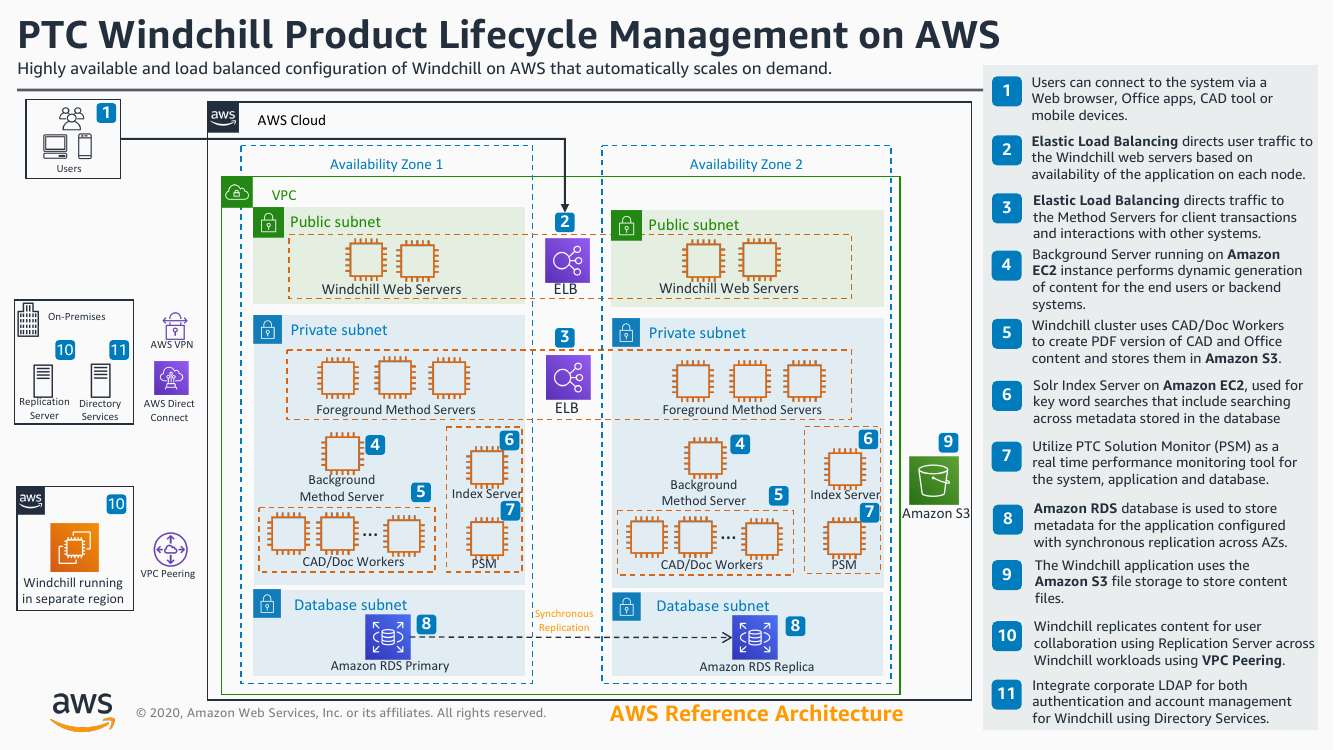
Task: Click the ELB icon in the public subnet row
Action: (x=567, y=260)
